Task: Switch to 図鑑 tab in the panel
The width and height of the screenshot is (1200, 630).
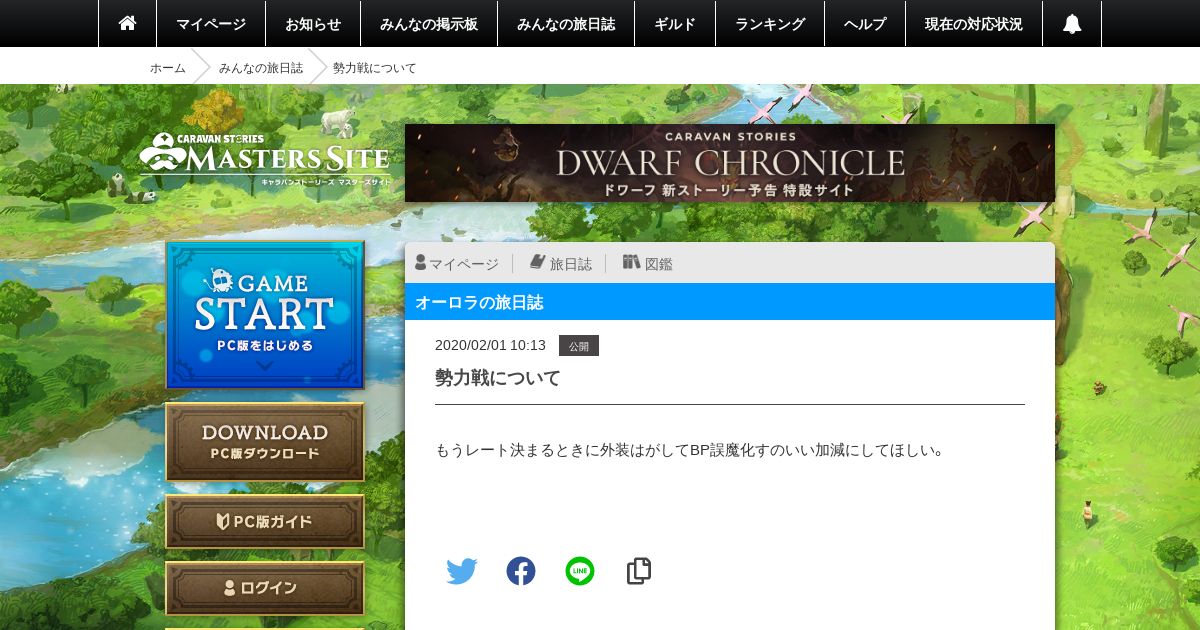Action: (648, 263)
